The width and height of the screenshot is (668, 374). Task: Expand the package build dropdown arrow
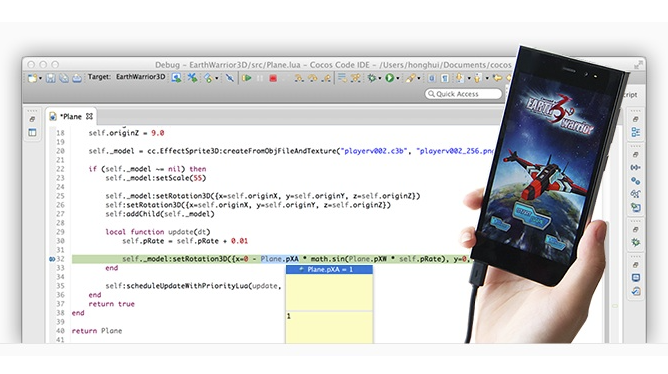(x=216, y=78)
